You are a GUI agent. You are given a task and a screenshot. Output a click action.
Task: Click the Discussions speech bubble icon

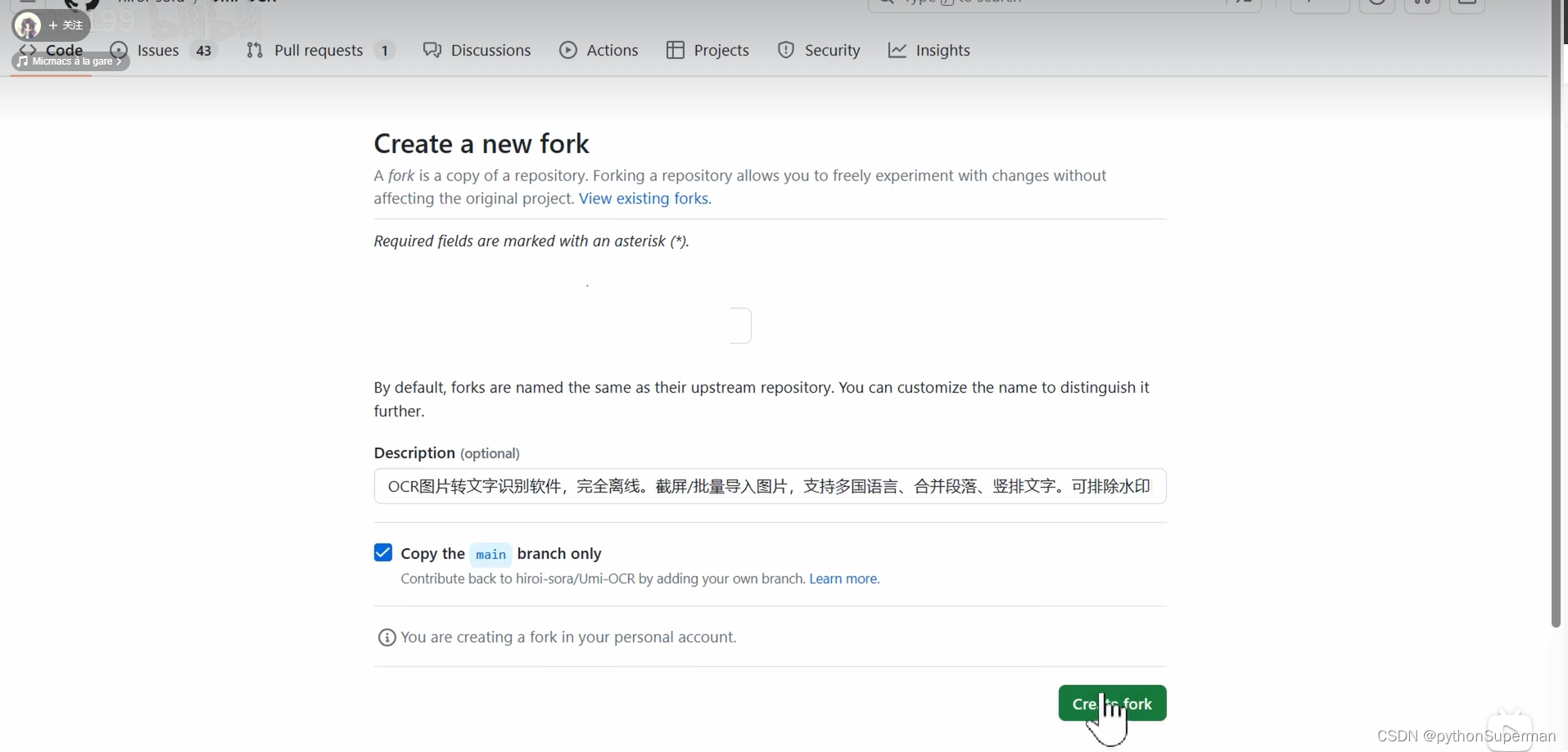pos(432,51)
